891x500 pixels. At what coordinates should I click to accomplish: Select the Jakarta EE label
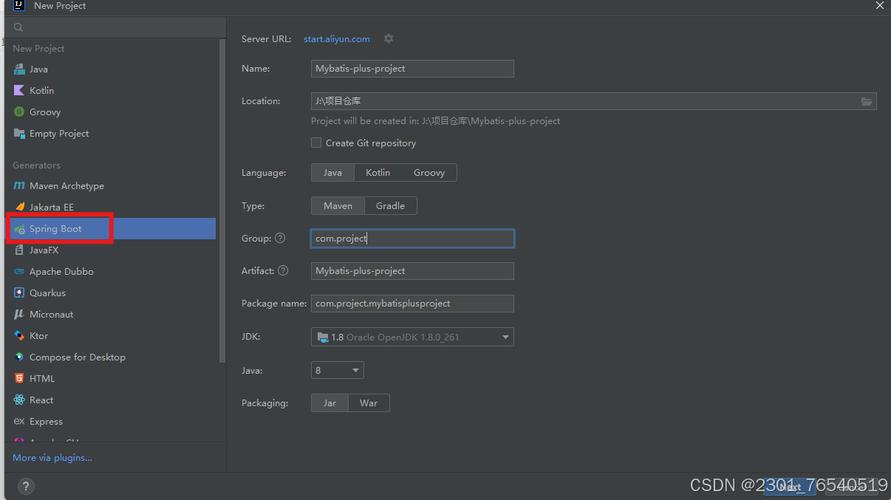[52, 207]
